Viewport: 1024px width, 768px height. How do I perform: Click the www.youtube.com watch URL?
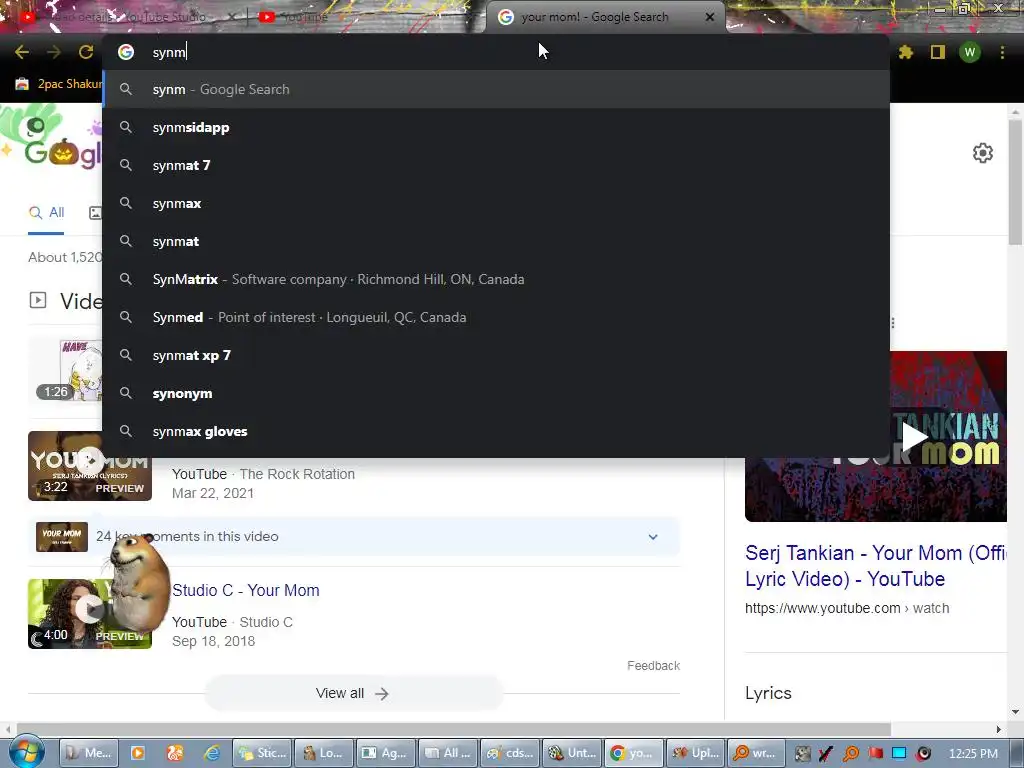tap(847, 609)
